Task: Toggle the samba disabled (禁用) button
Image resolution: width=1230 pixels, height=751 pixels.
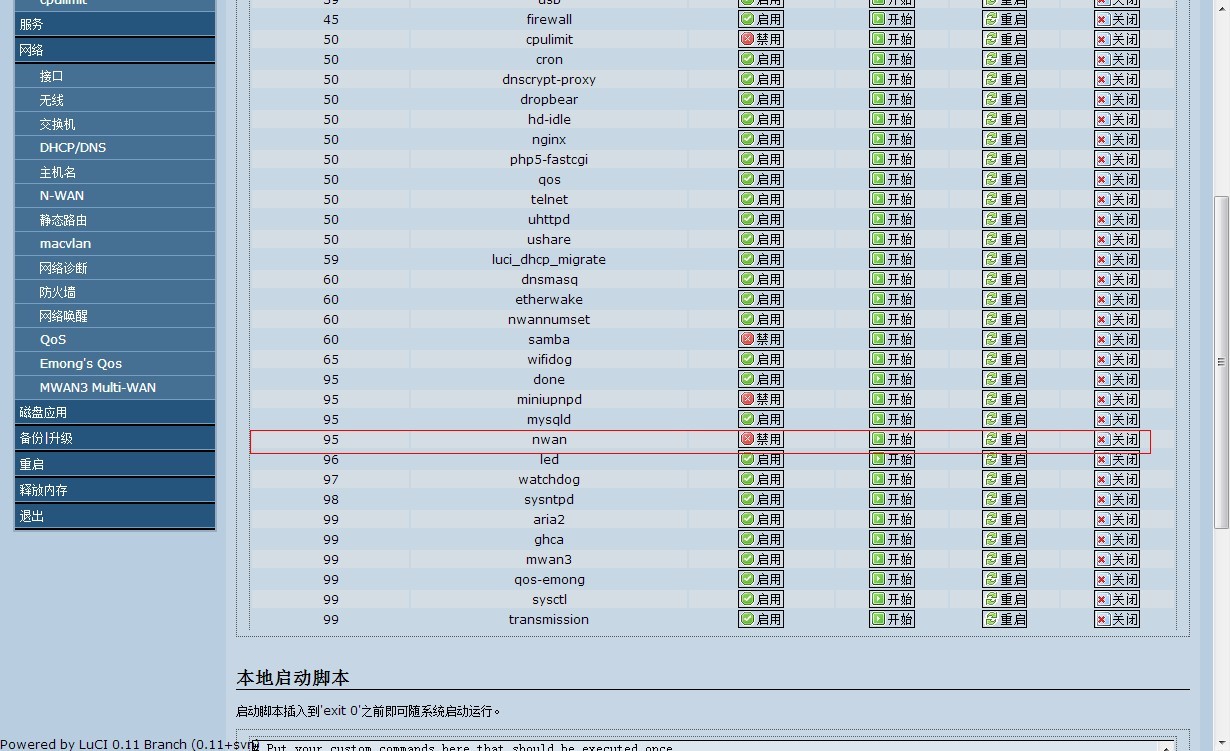Action: click(761, 339)
